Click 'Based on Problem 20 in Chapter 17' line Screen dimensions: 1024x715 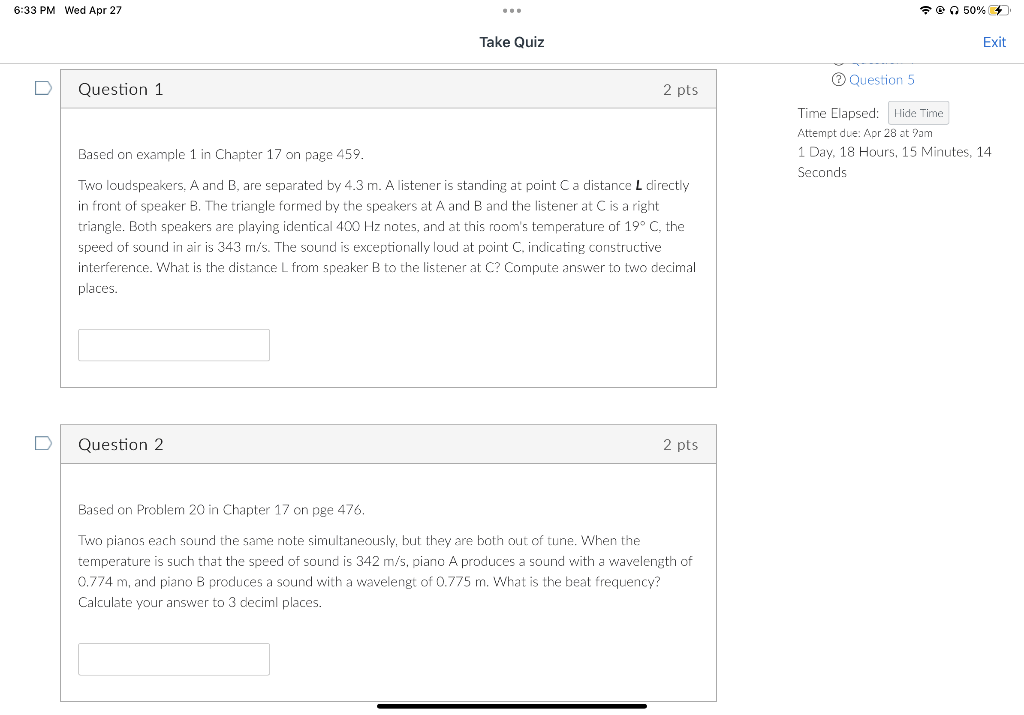[x=221, y=510]
